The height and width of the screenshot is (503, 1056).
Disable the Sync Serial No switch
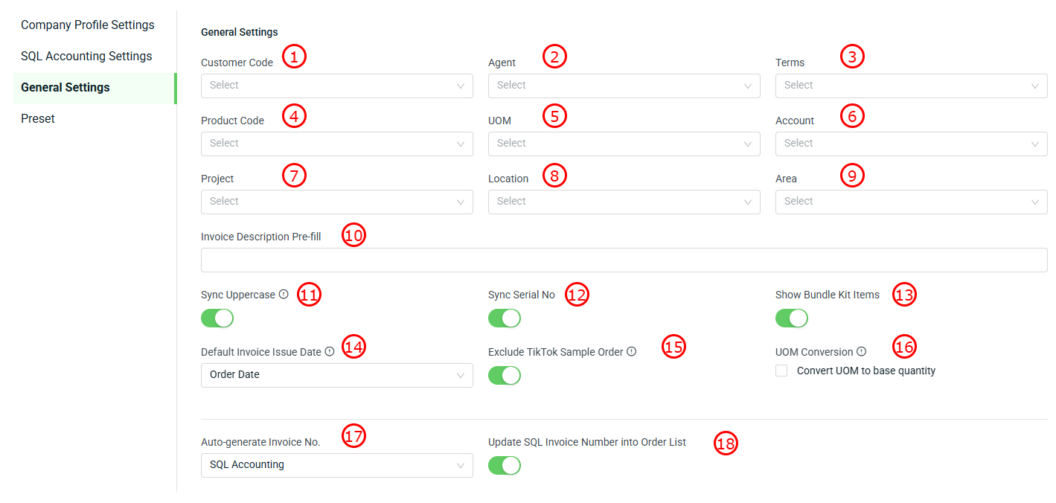[x=504, y=318]
